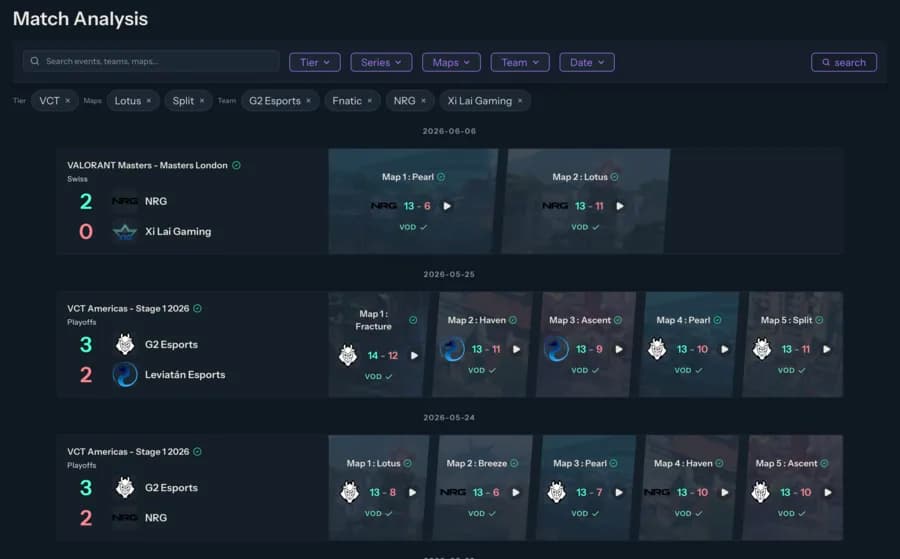This screenshot has height=559, width=900.
Task: Click G2 Esports logo versus Leviatán
Action: (x=125, y=345)
